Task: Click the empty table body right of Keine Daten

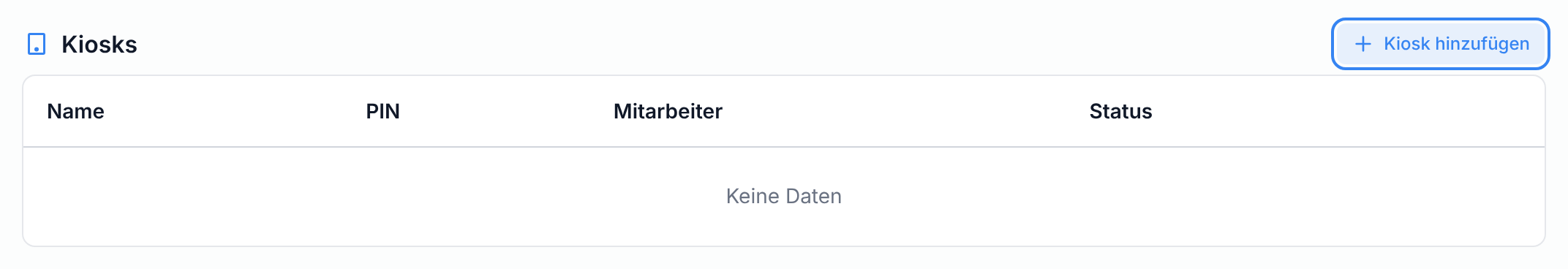Action: [x=1192, y=196]
